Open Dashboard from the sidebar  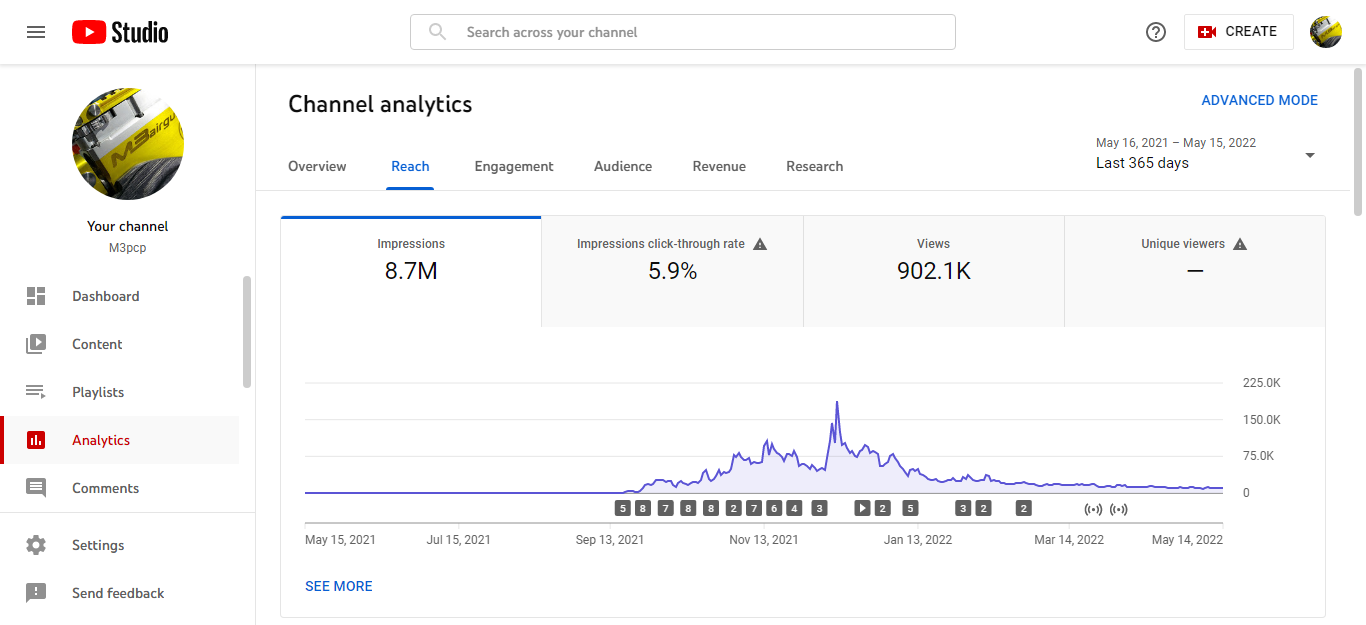105,296
